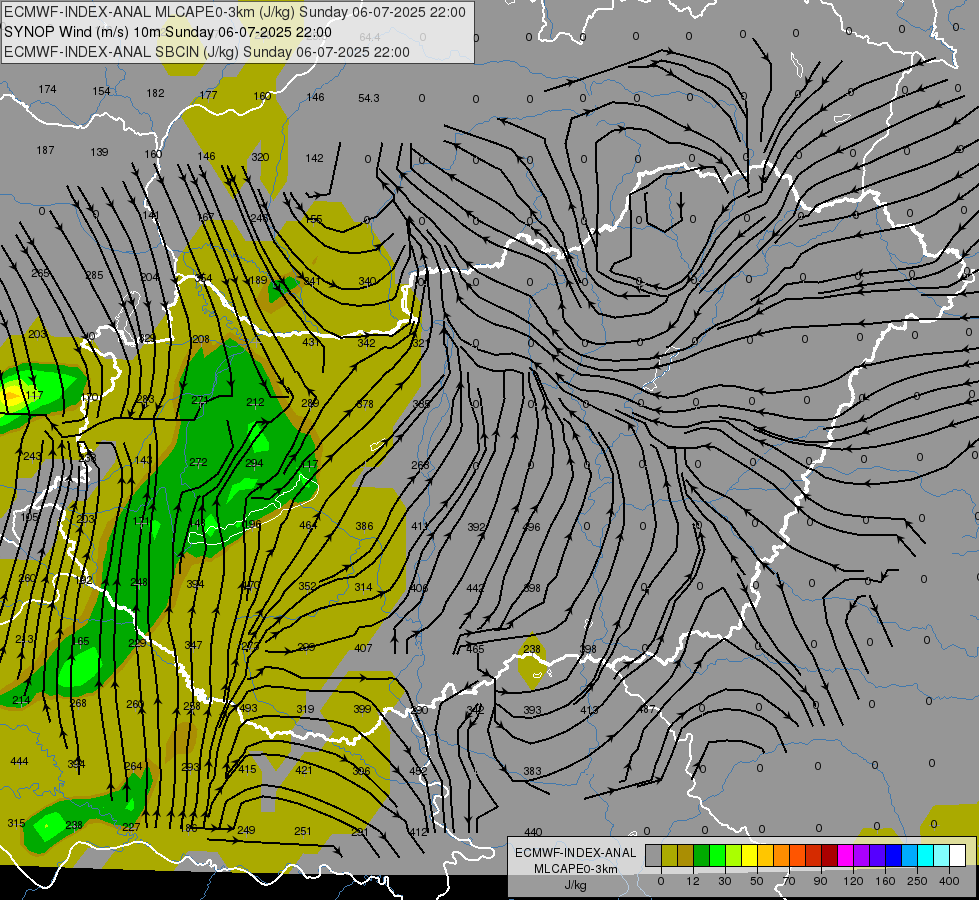Click the map value '442'

coord(475,588)
